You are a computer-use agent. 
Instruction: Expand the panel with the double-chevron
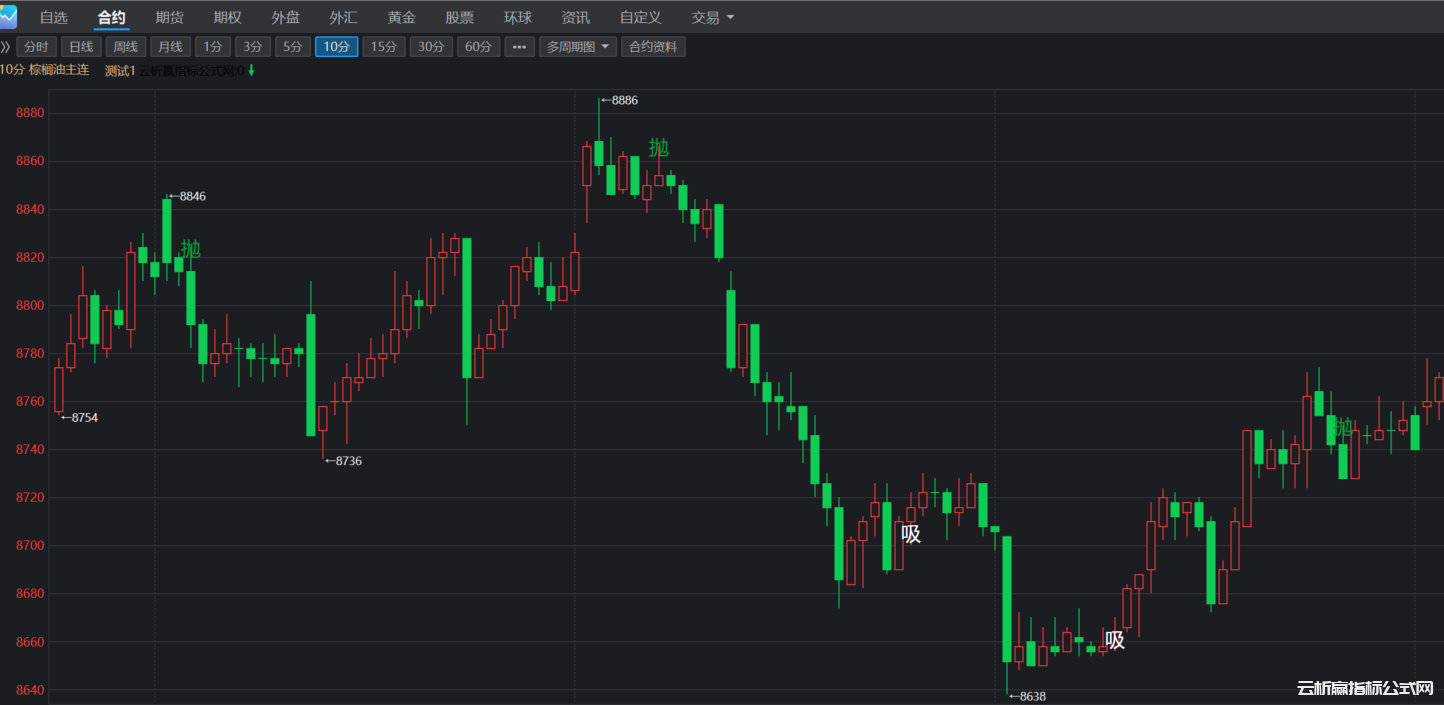pos(6,47)
